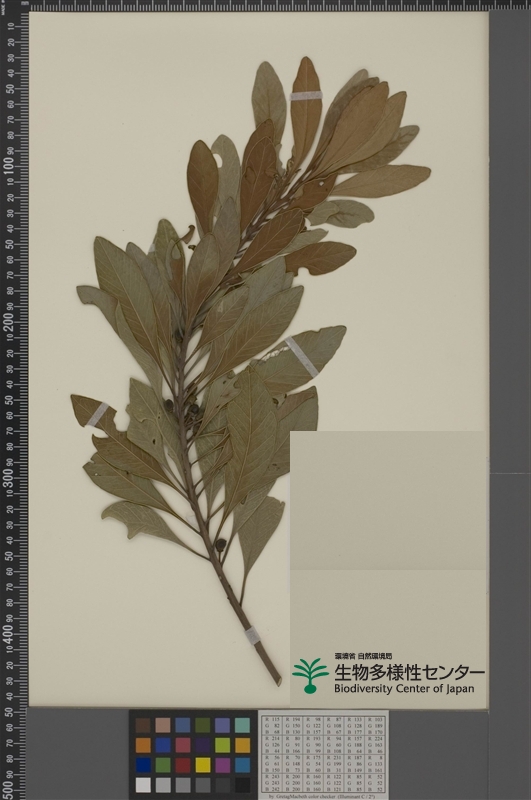Click the tape strip on topmost leaf
Image resolution: width=531 pixels, height=800 pixels.
click(x=306, y=96)
